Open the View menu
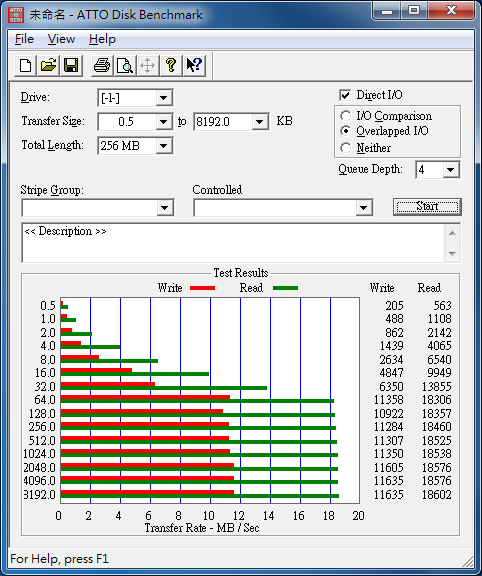Screen dimensions: 482x576 tap(61, 39)
